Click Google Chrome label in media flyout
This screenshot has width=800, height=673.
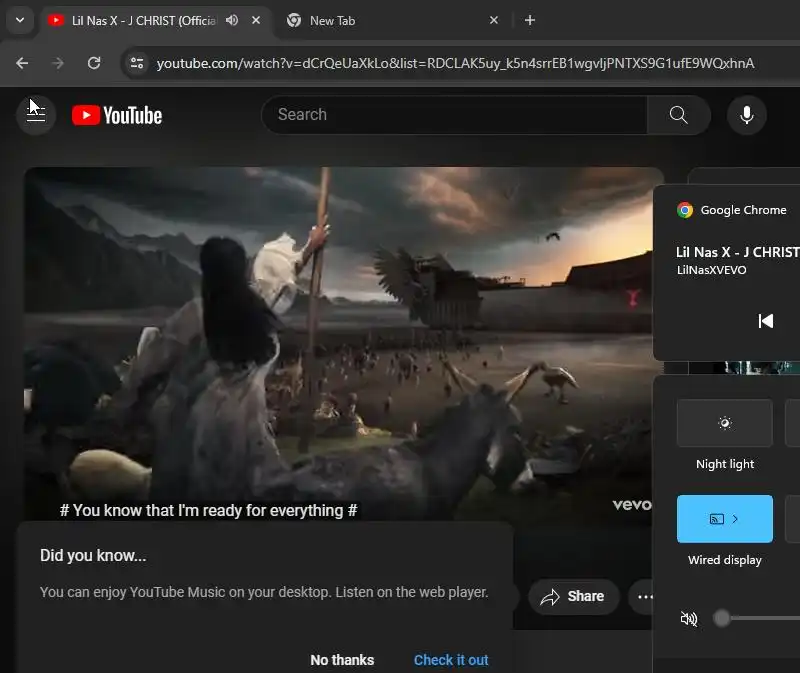point(743,210)
